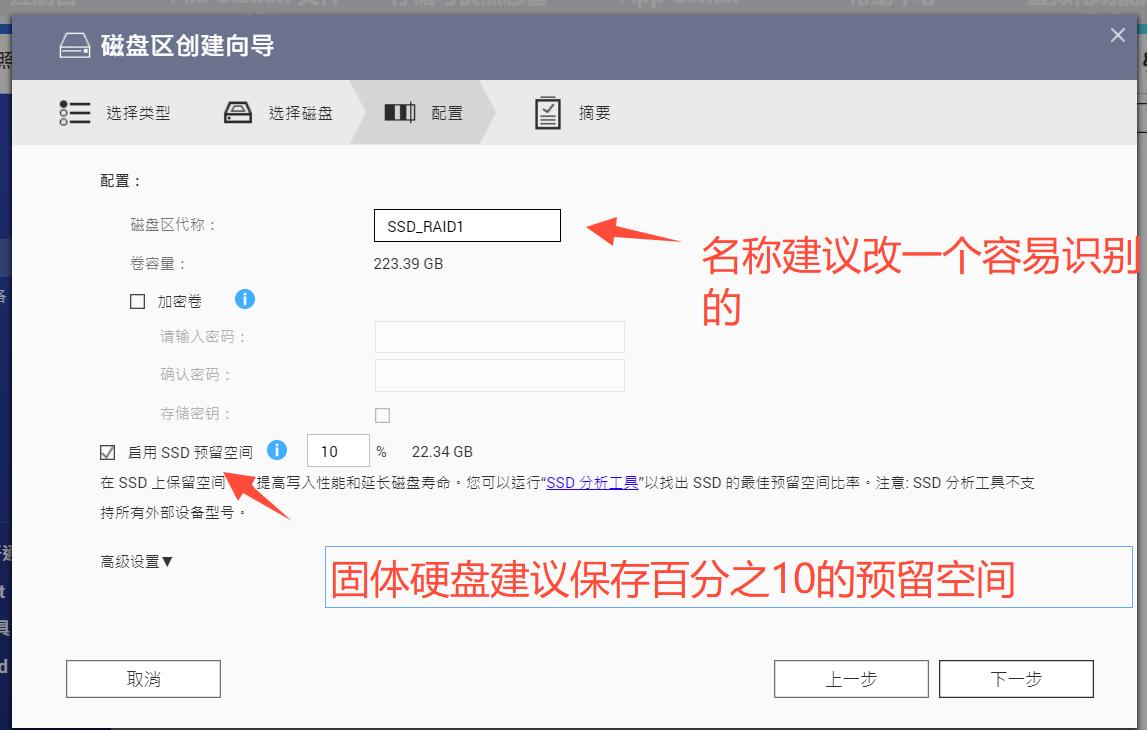1147x730 pixels.
Task: Click the 下一步 next button
Action: [x=1016, y=678]
